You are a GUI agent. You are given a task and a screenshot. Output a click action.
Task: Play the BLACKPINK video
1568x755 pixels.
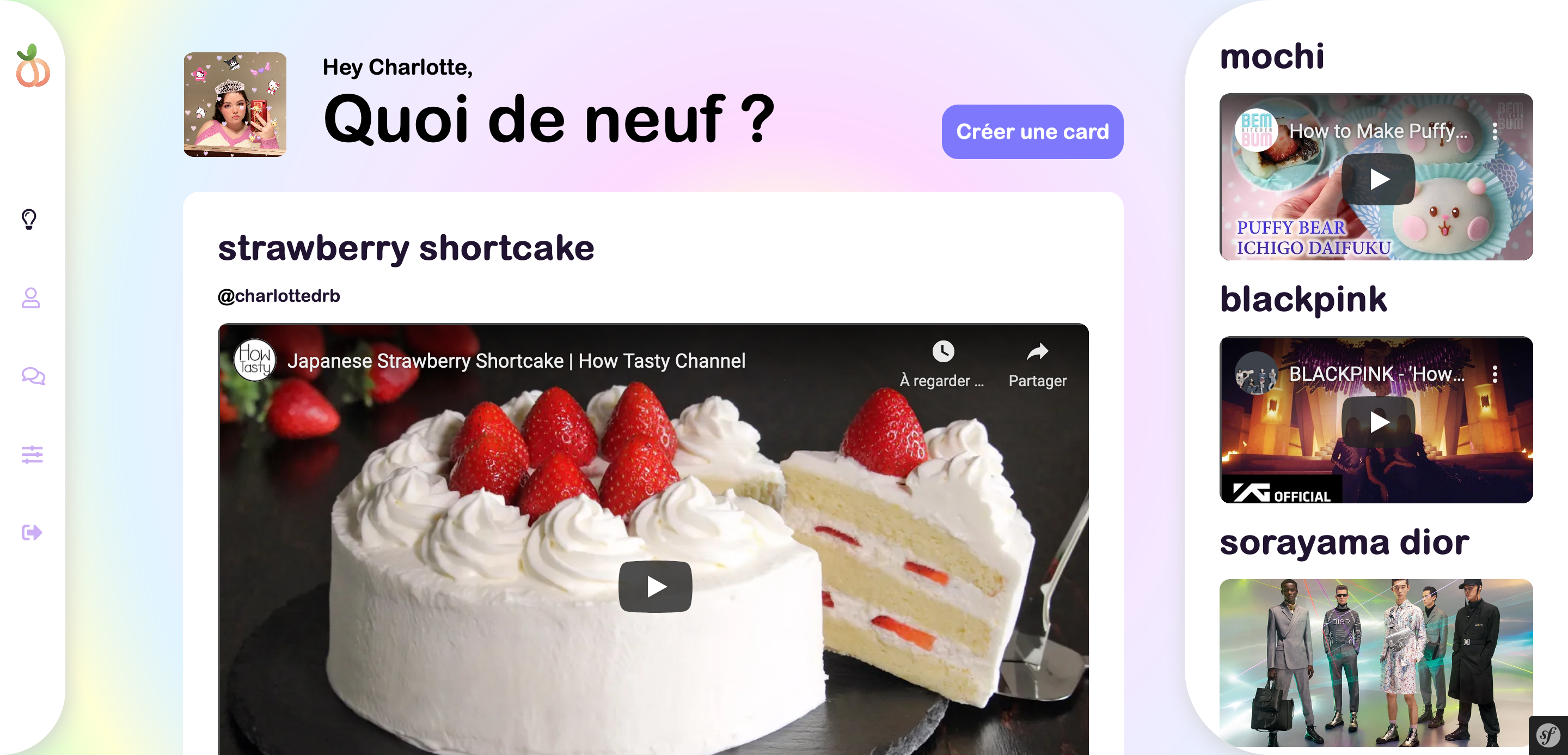click(1378, 421)
